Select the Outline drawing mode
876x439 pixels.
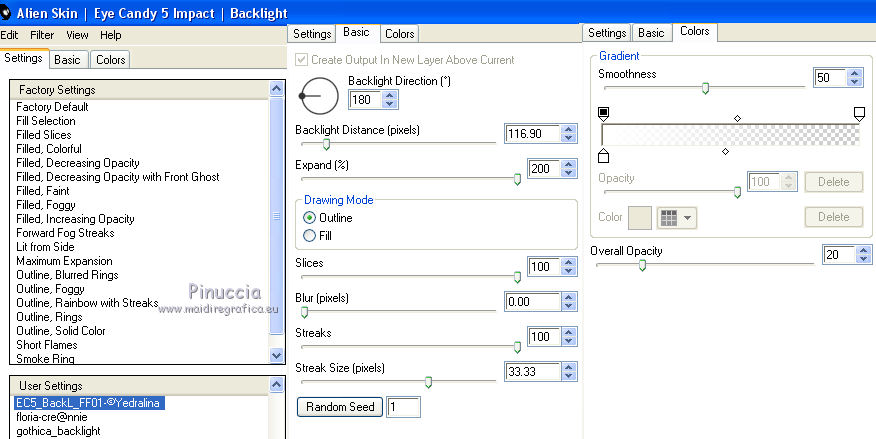point(309,218)
